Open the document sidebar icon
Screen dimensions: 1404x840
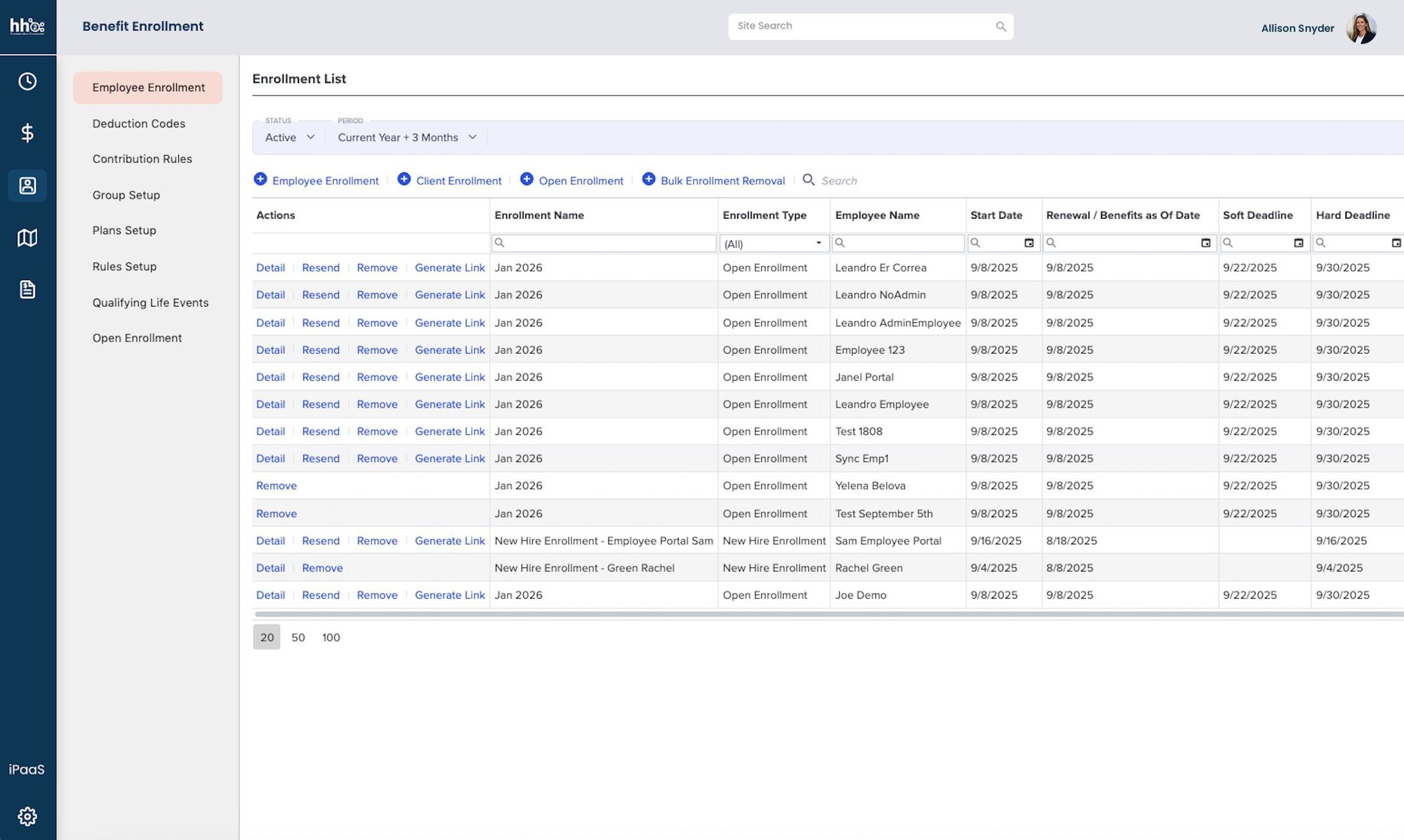[27, 289]
